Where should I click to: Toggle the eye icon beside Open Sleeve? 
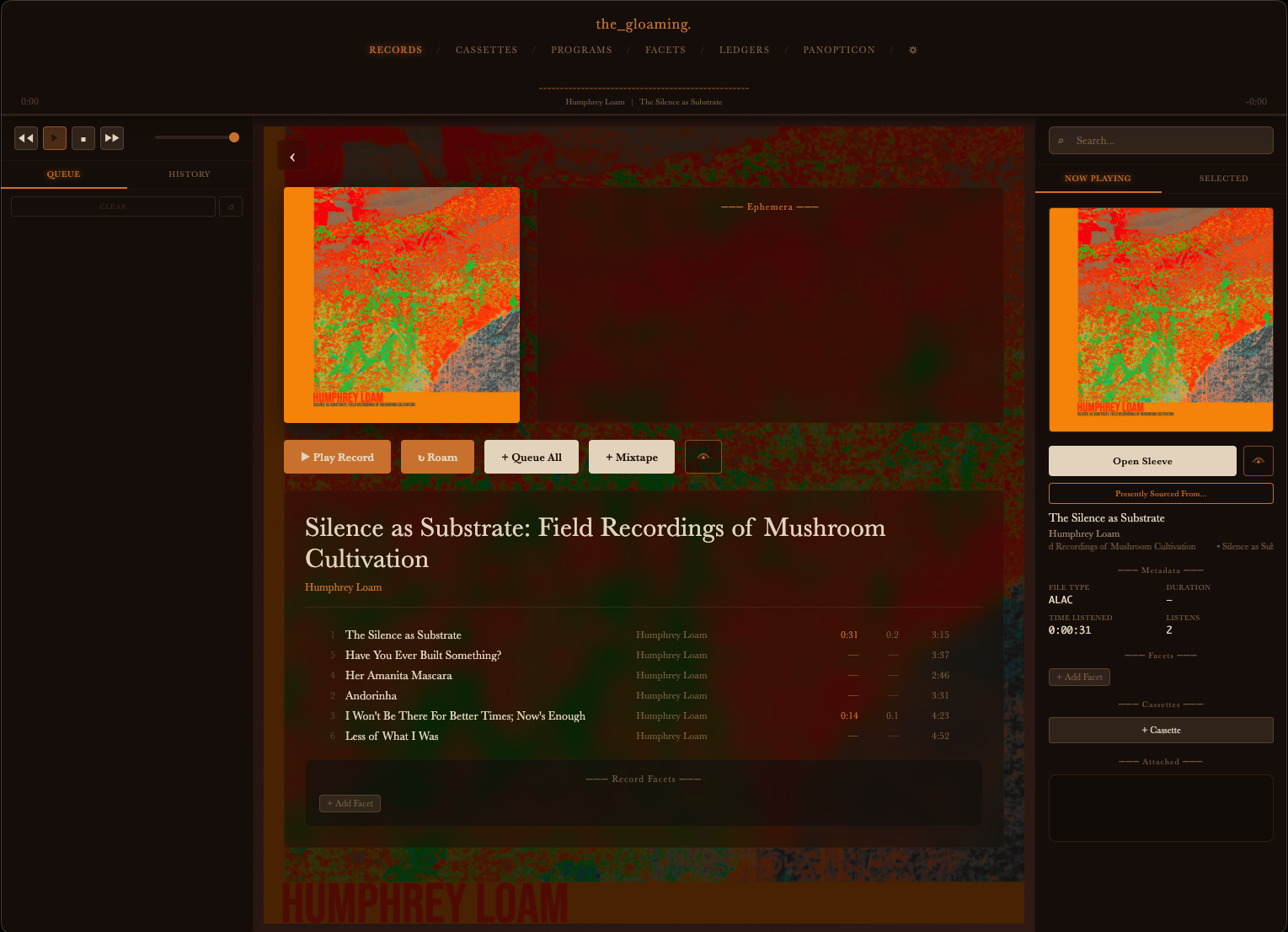click(x=1258, y=460)
